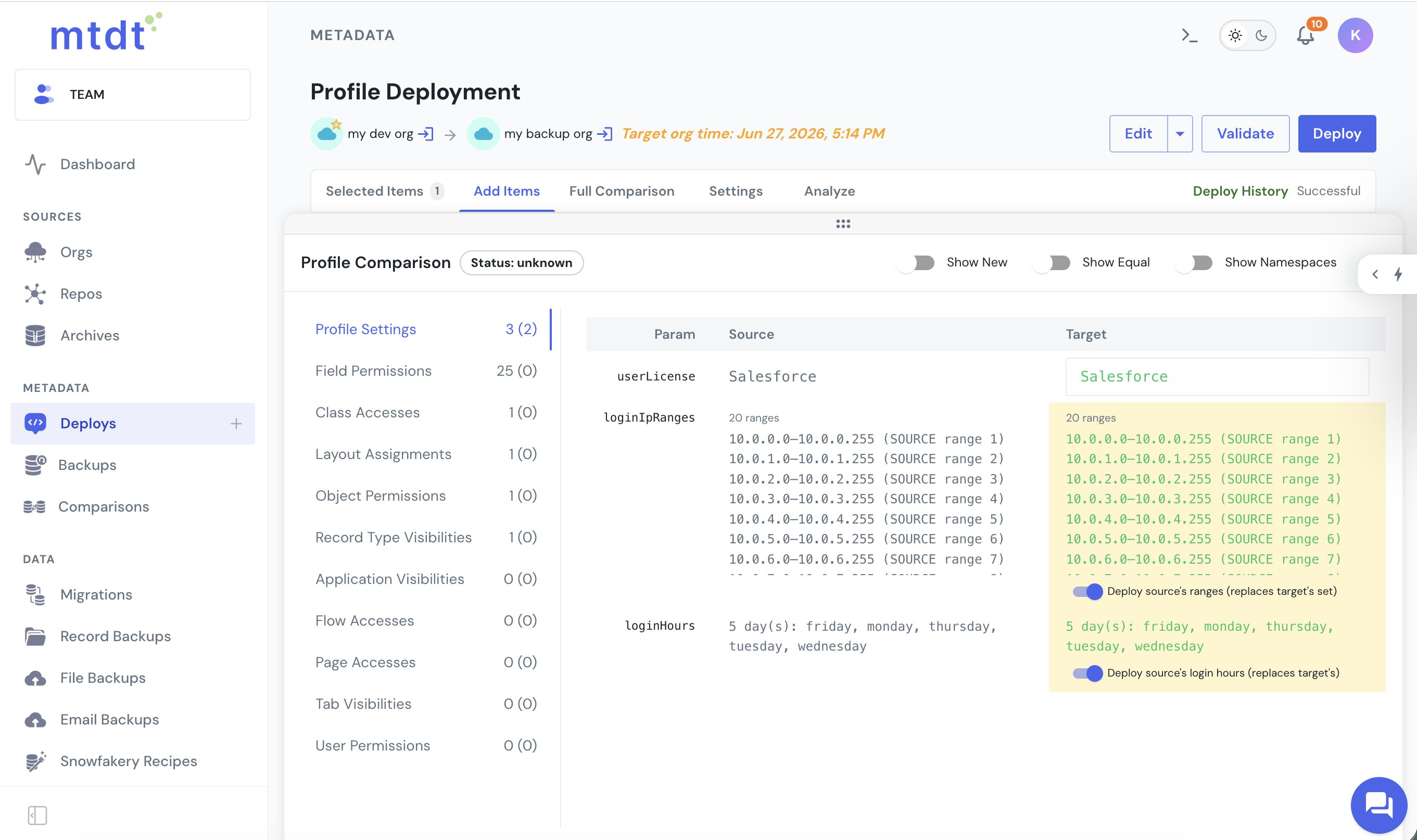
Task: Click the Comparisons icon
Action: 34,506
